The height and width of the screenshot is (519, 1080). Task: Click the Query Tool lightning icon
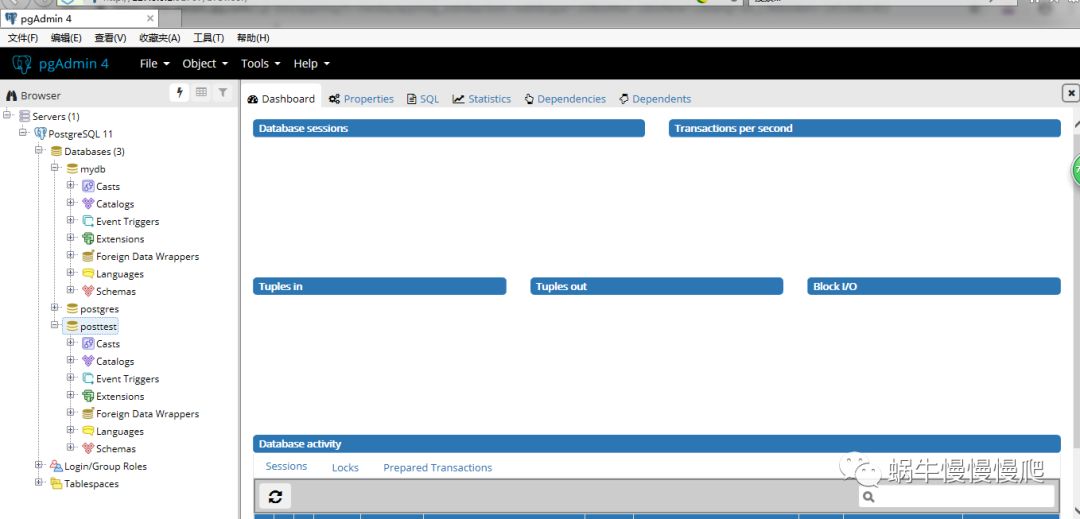tap(180, 92)
